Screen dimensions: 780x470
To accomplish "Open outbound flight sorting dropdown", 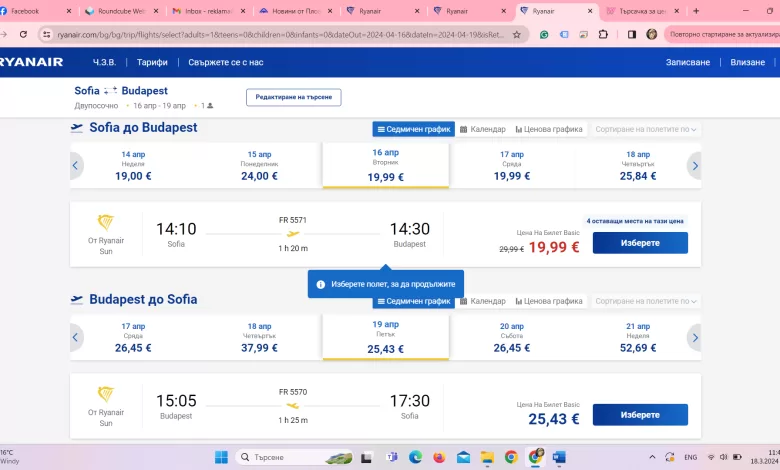I will [646, 129].
